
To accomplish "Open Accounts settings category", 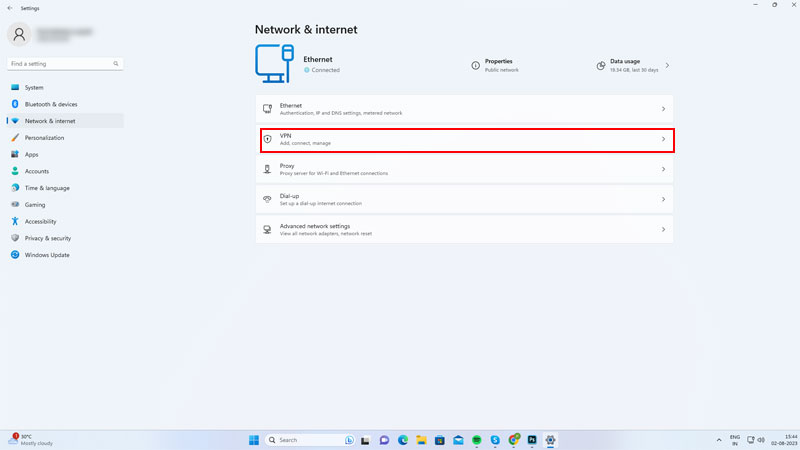I will (65, 171).
